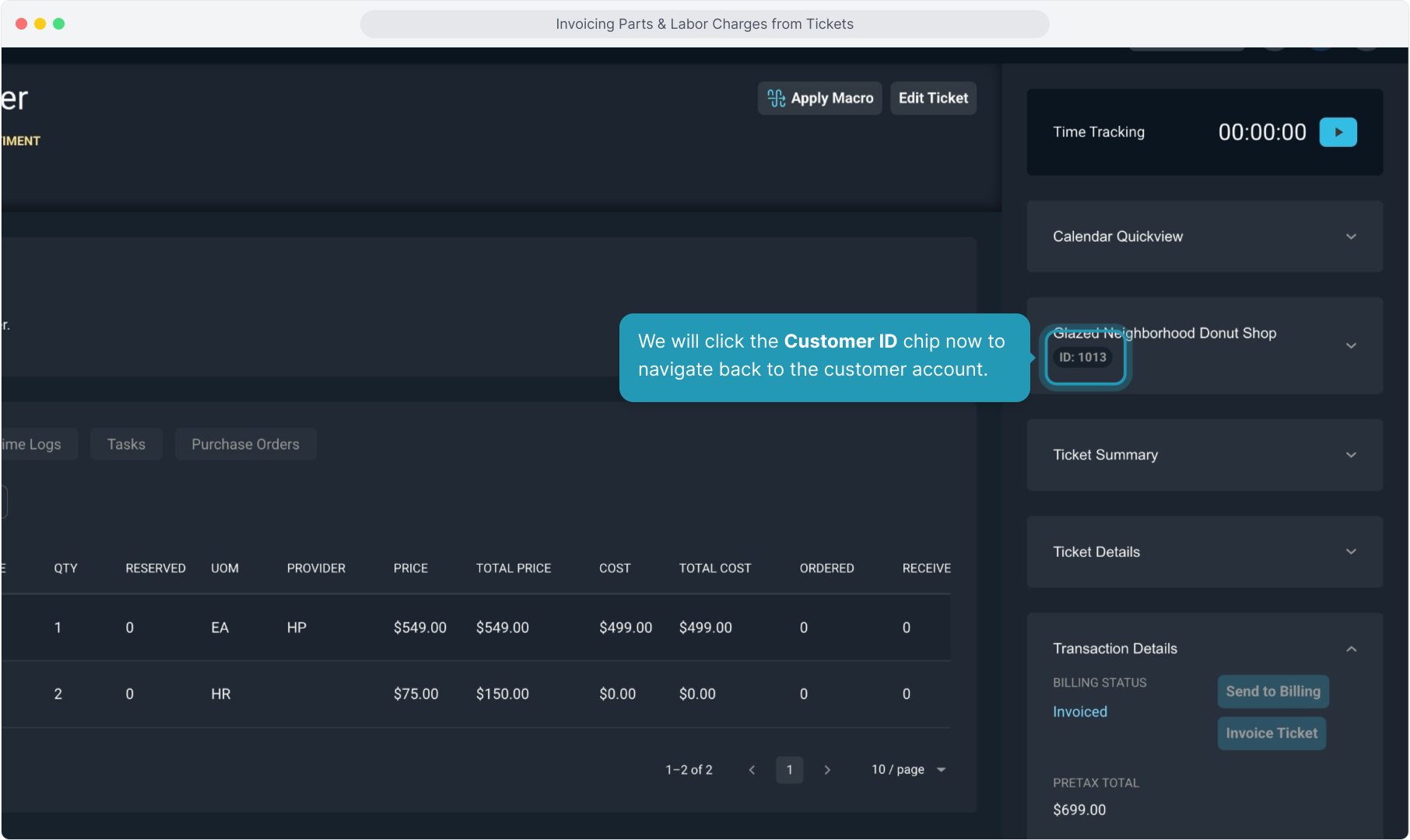Open Edit Ticket
The height and width of the screenshot is (840, 1410).
tap(933, 98)
